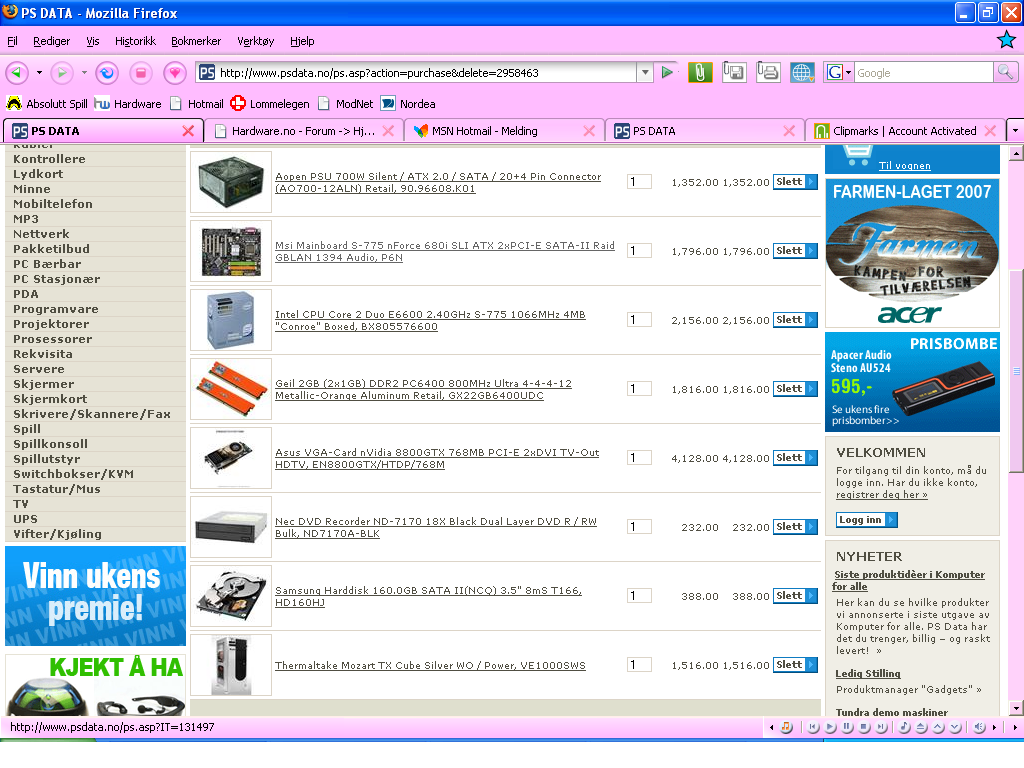
Task: Click the eject icon in status bar player
Action: click(921, 727)
